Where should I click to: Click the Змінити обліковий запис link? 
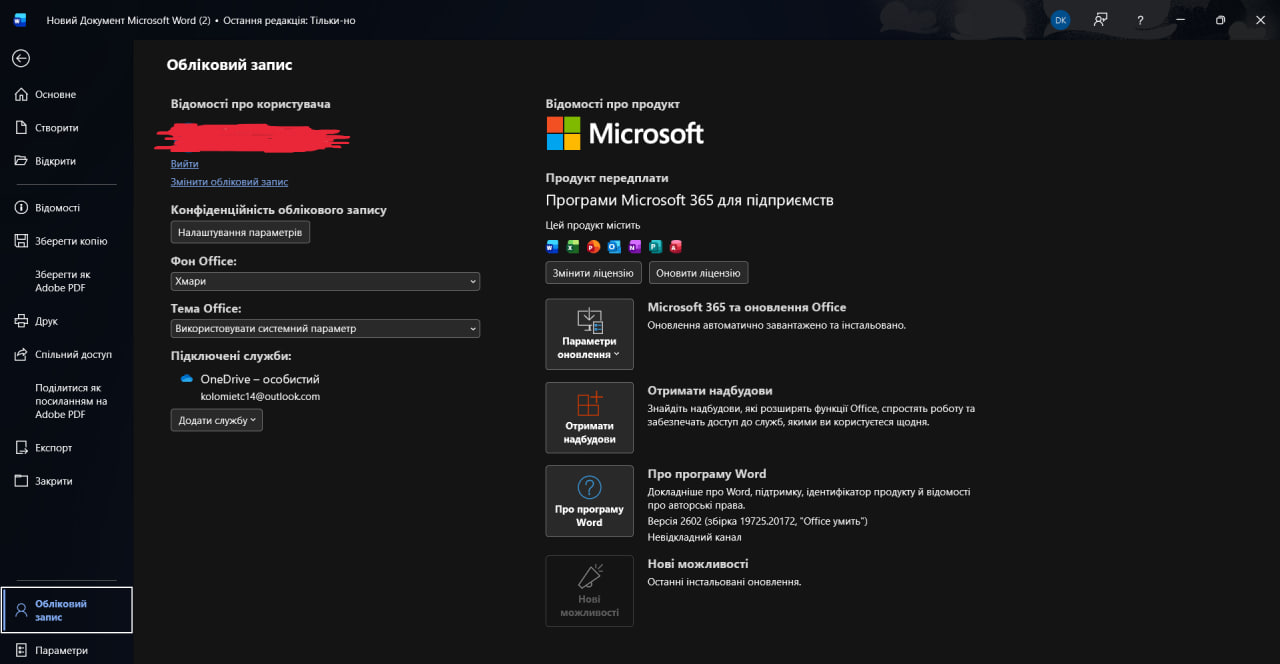(x=229, y=182)
